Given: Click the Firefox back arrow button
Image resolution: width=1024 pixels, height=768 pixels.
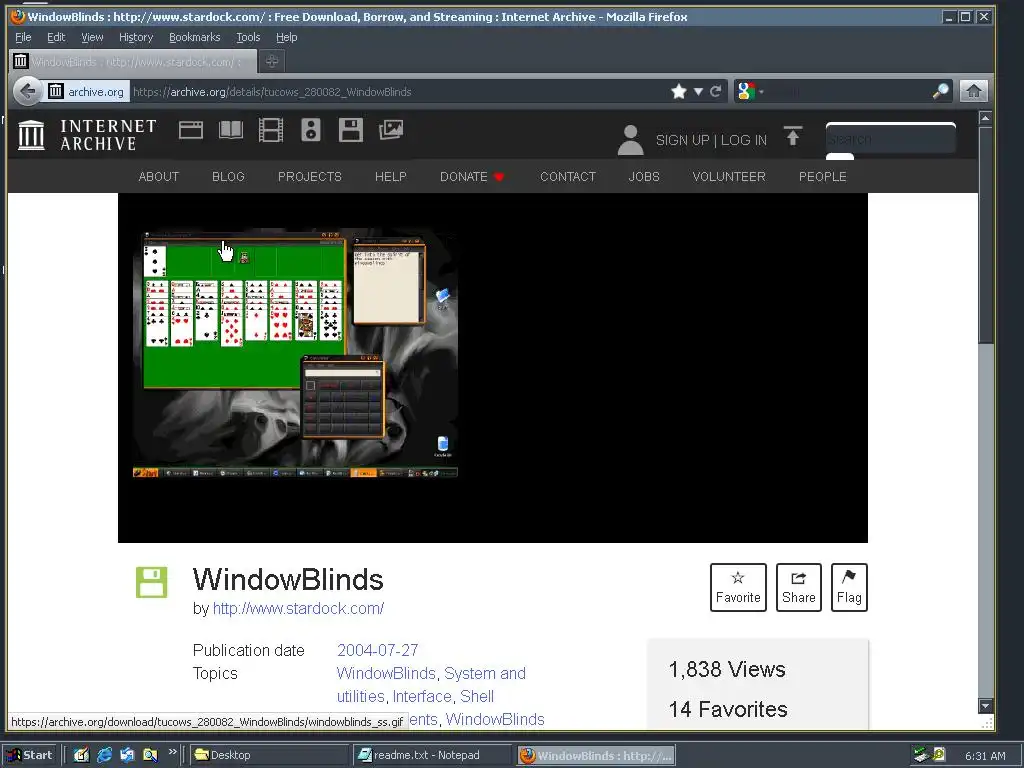Looking at the screenshot, I should click(27, 91).
